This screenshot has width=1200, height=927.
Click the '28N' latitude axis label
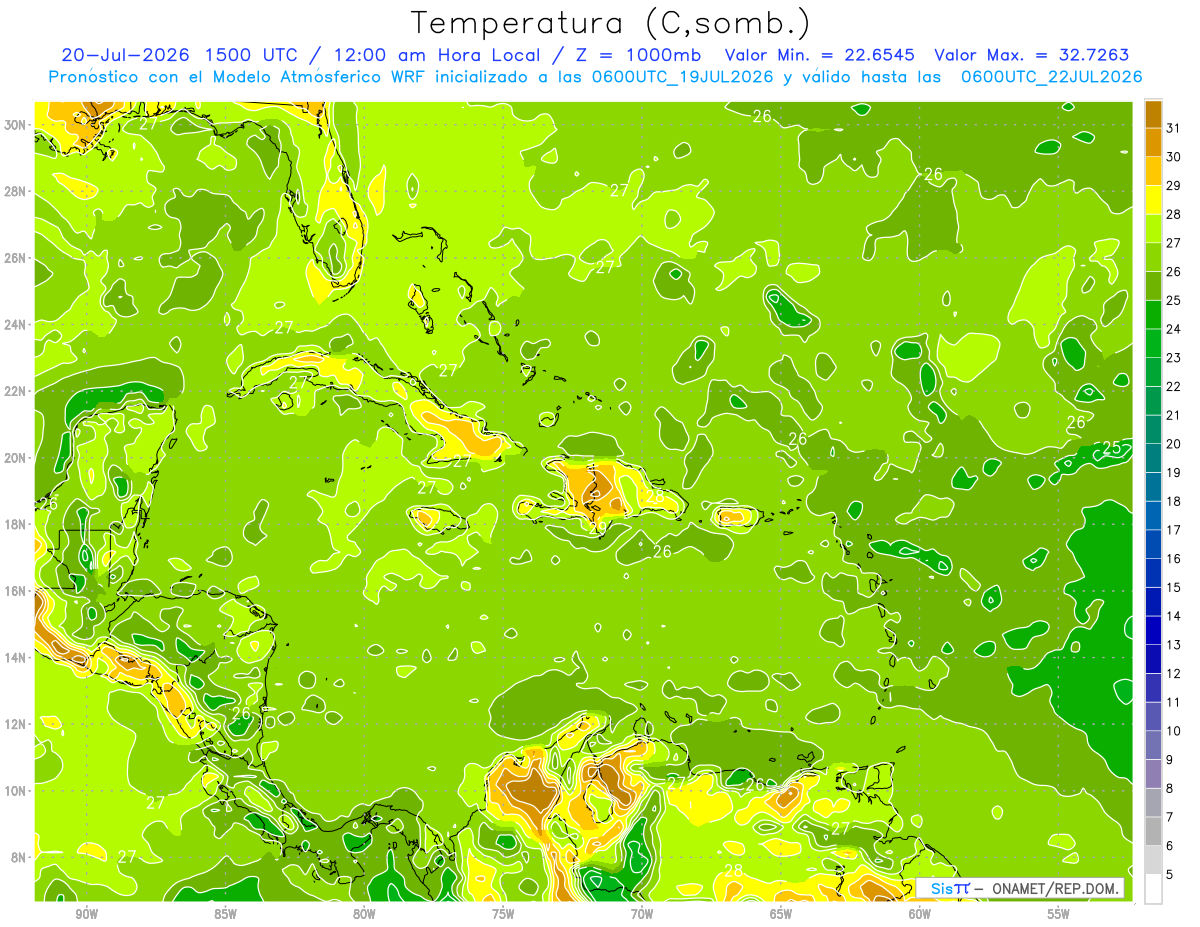17,191
